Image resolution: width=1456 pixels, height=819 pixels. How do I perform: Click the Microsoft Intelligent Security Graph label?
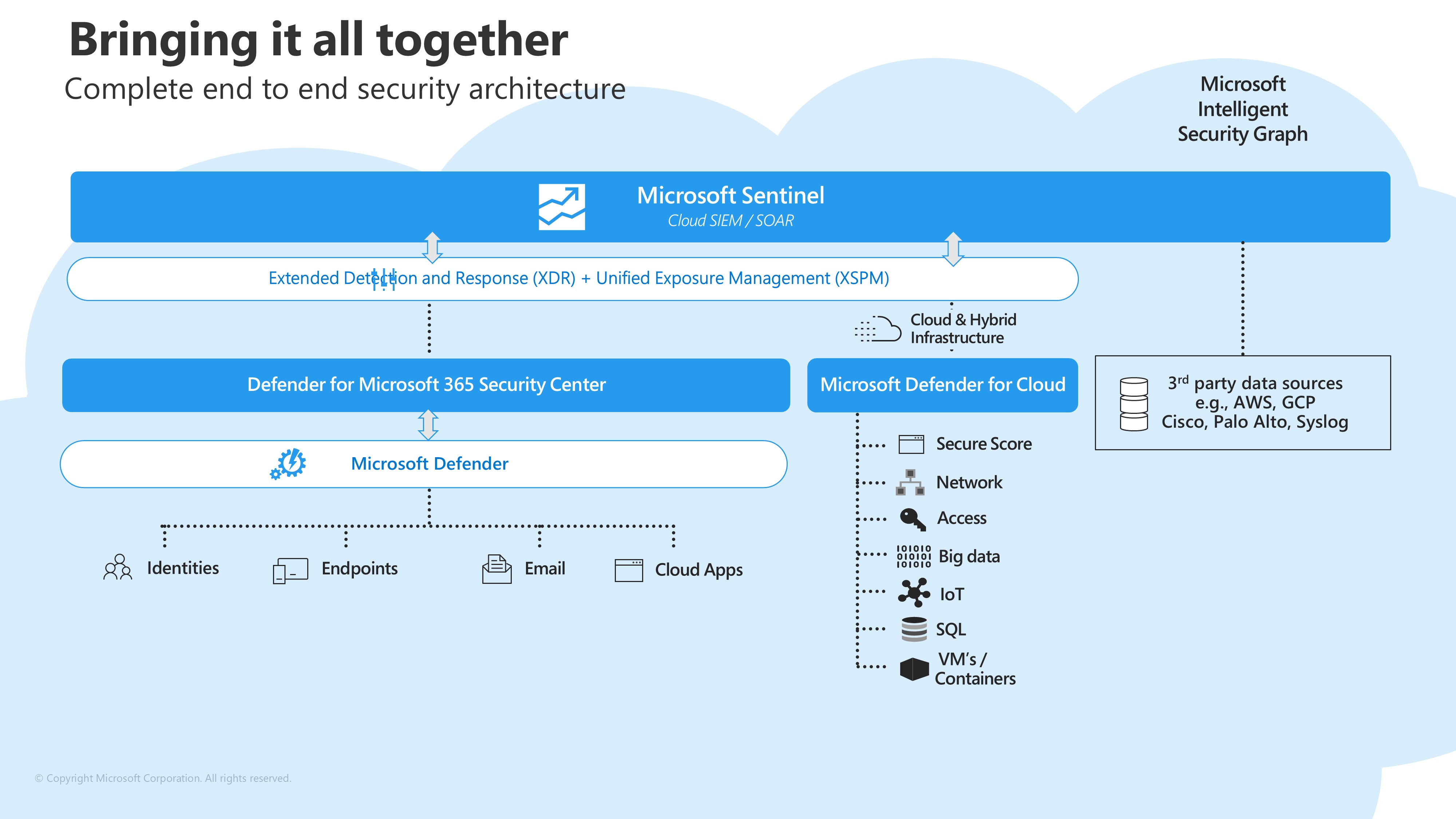(x=1242, y=109)
